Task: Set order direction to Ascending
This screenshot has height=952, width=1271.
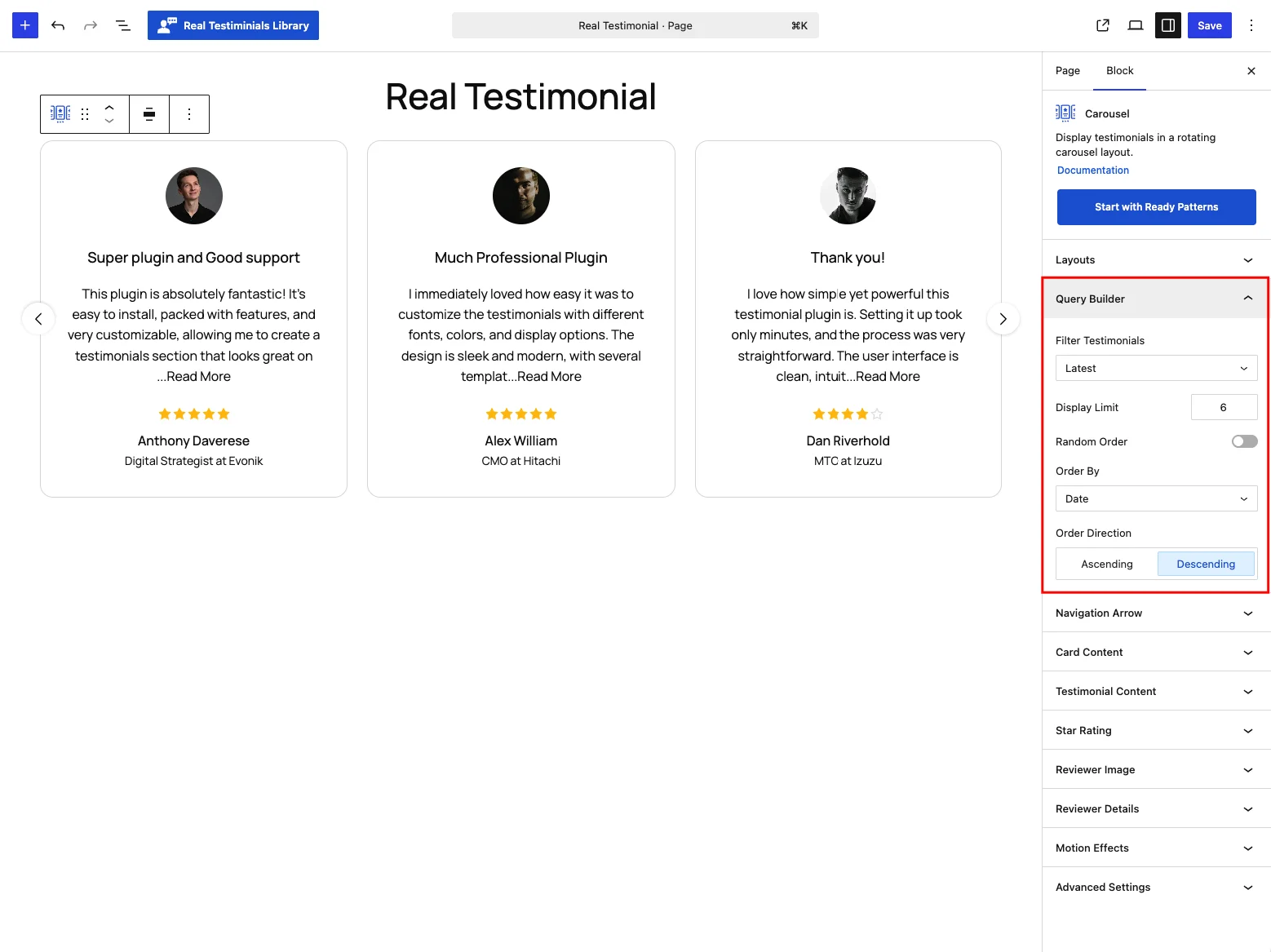Action: coord(1107,564)
